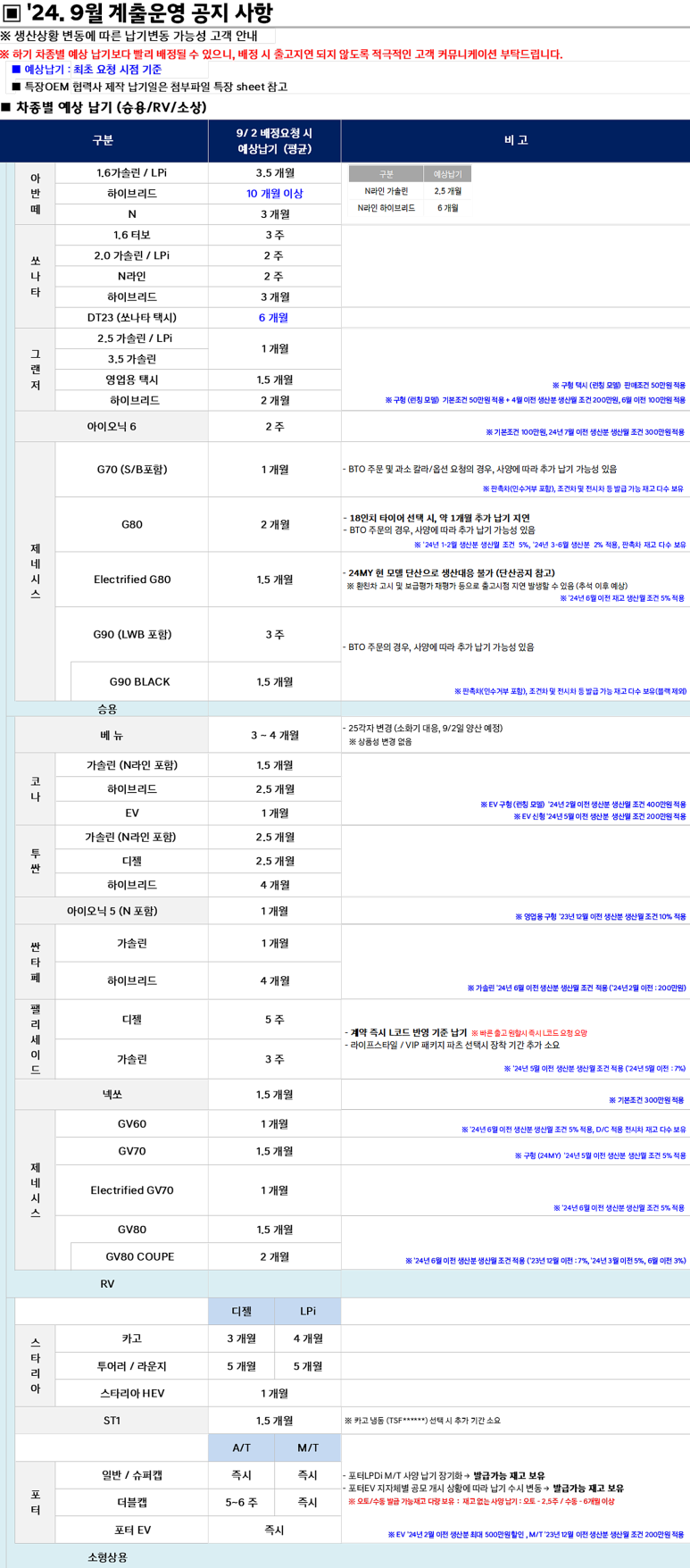The height and width of the screenshot is (1568, 690).
Task: Select the Electrified G80 cell
Action: point(132,580)
